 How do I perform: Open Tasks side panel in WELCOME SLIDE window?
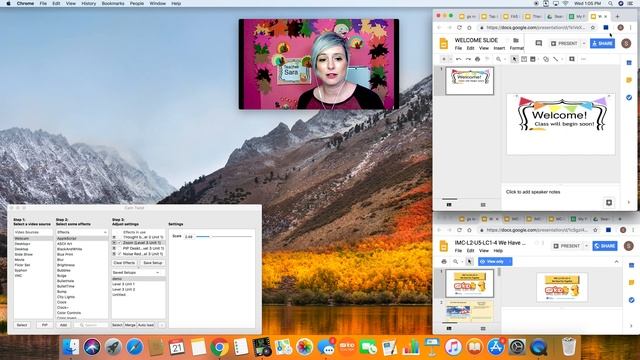click(x=629, y=98)
